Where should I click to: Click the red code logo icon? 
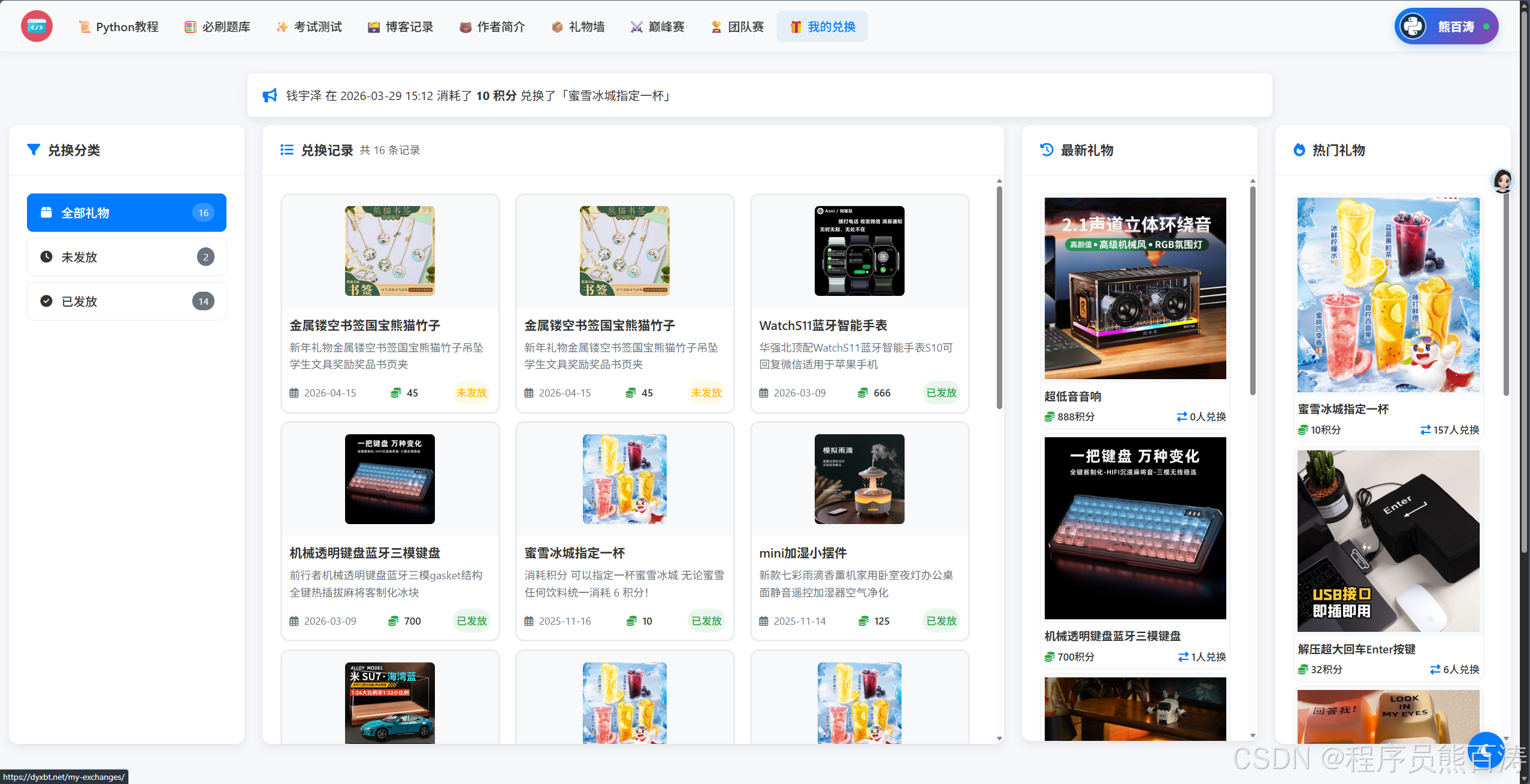[x=37, y=26]
